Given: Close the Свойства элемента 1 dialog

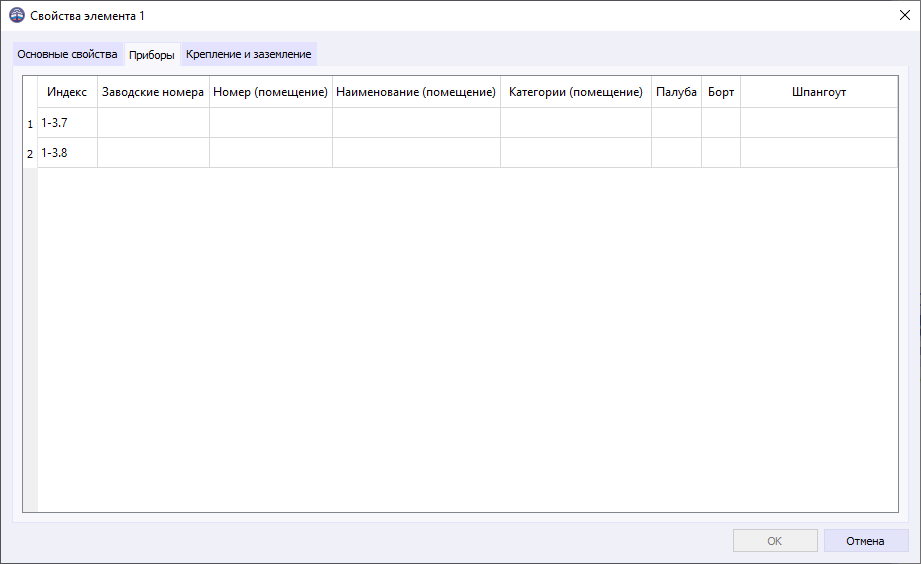Looking at the screenshot, I should coord(904,16).
